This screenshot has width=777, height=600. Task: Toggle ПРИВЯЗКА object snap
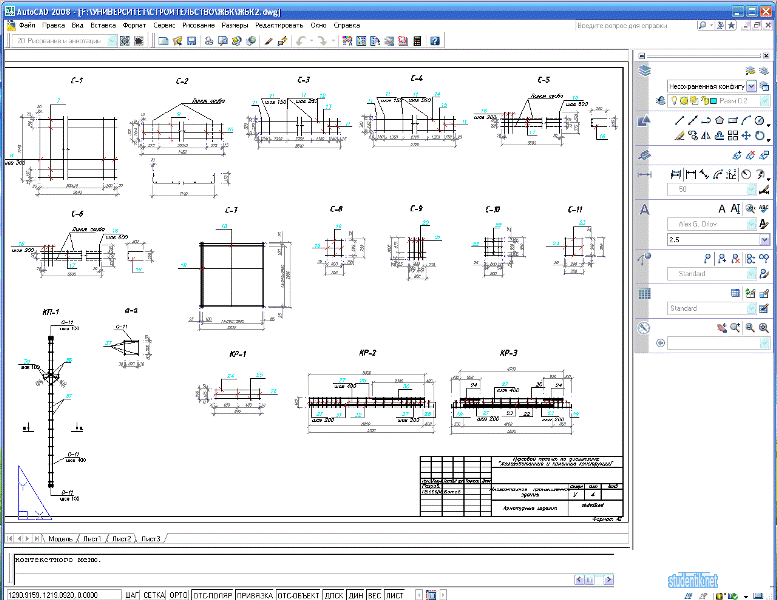pyautogui.click(x=255, y=595)
